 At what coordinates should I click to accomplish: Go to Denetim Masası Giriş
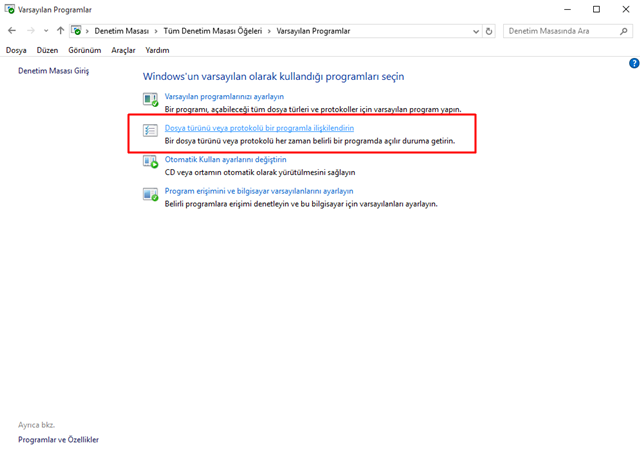[53, 71]
